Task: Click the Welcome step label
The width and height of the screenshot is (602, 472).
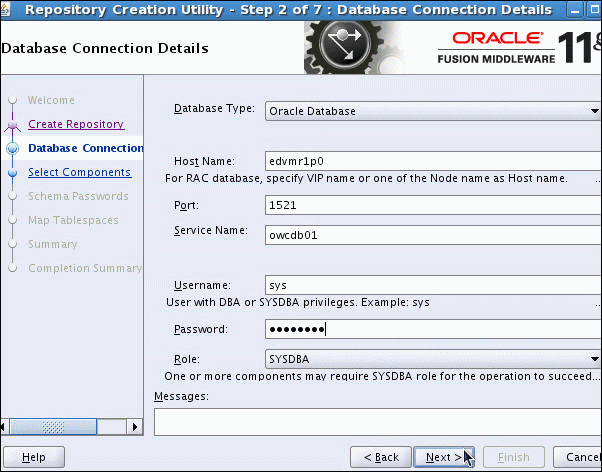Action: pos(51,100)
